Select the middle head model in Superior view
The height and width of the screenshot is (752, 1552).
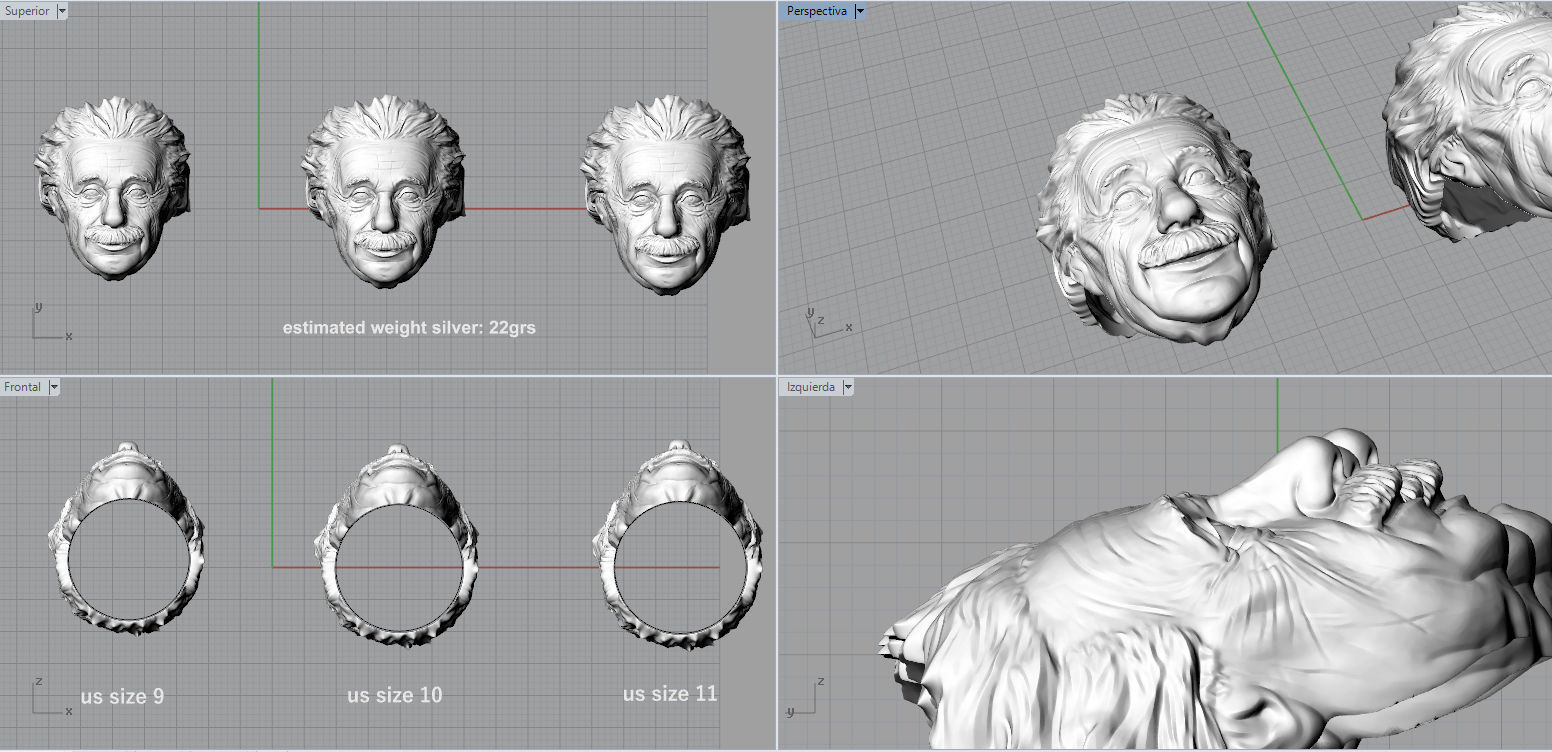(x=383, y=191)
